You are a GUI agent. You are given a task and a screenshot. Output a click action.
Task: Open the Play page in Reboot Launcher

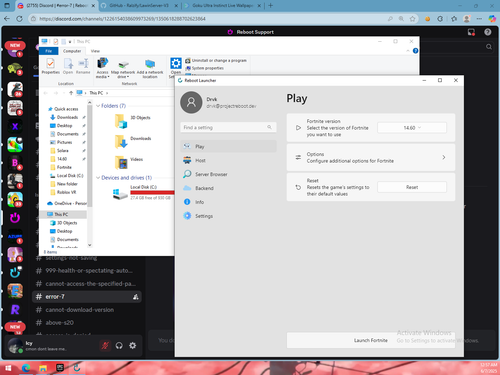(228, 146)
